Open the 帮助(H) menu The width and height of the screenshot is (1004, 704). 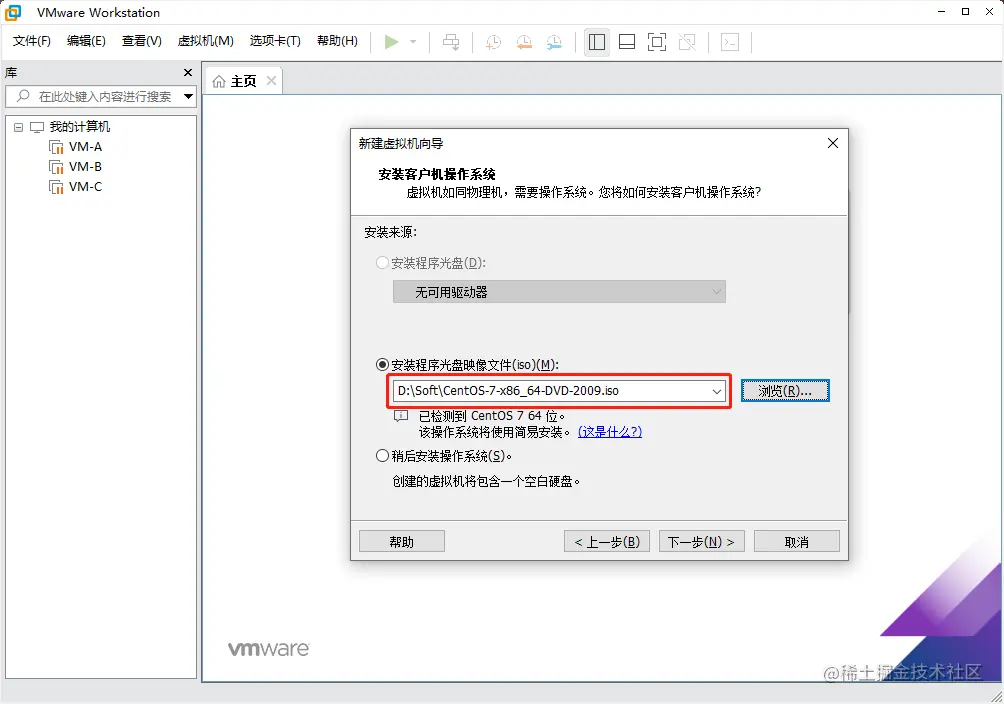337,41
